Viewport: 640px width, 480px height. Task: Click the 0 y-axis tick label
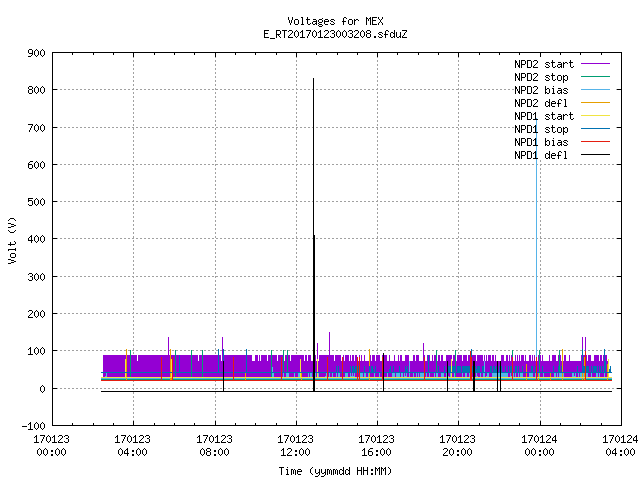(x=42, y=389)
